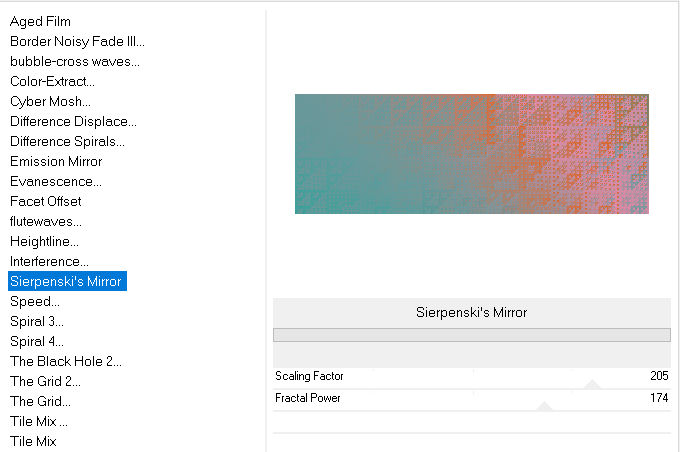
Task: Click Scaling Factor slider handle
Action: click(x=592, y=384)
